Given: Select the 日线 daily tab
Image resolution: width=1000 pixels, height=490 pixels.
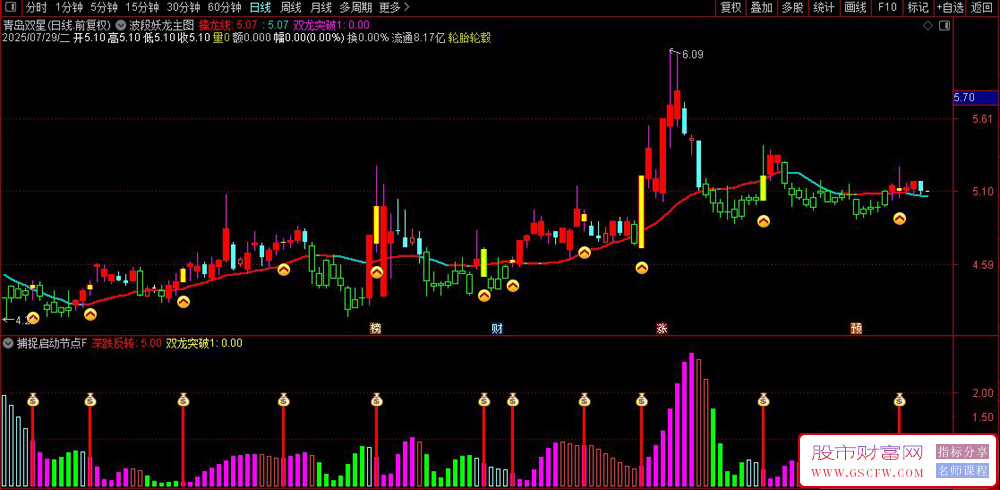Looking at the screenshot, I should 260,8.
